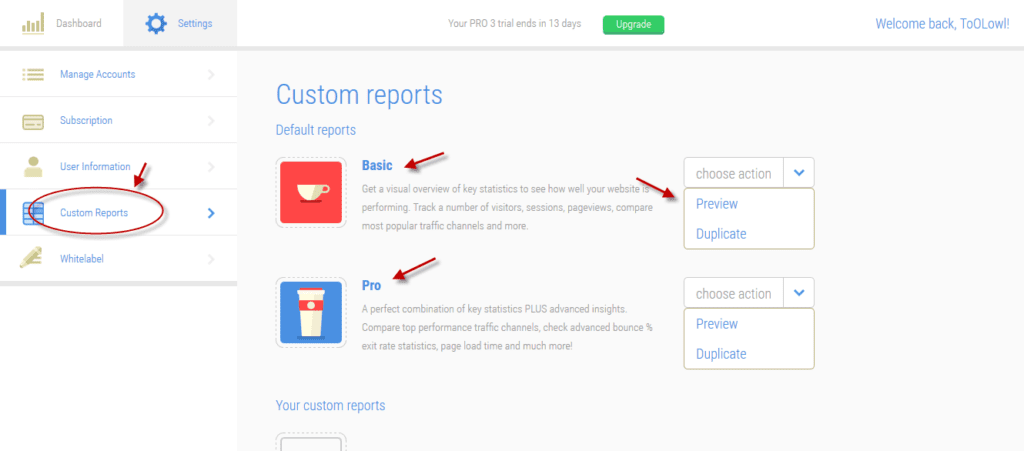
Task: Select User Information in the sidebar
Action: 118,166
